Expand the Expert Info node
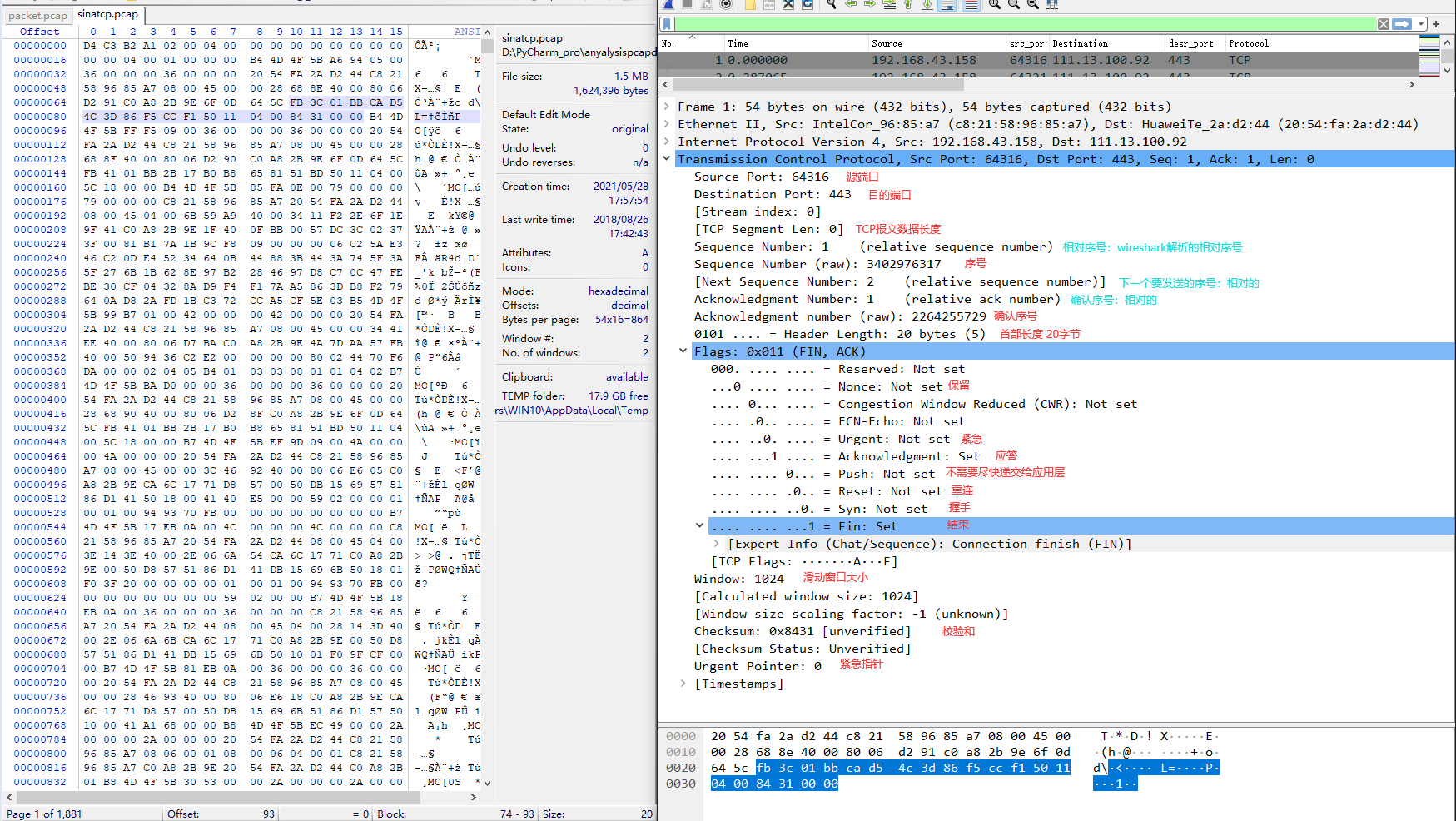The height and width of the screenshot is (821, 1456). click(x=717, y=544)
